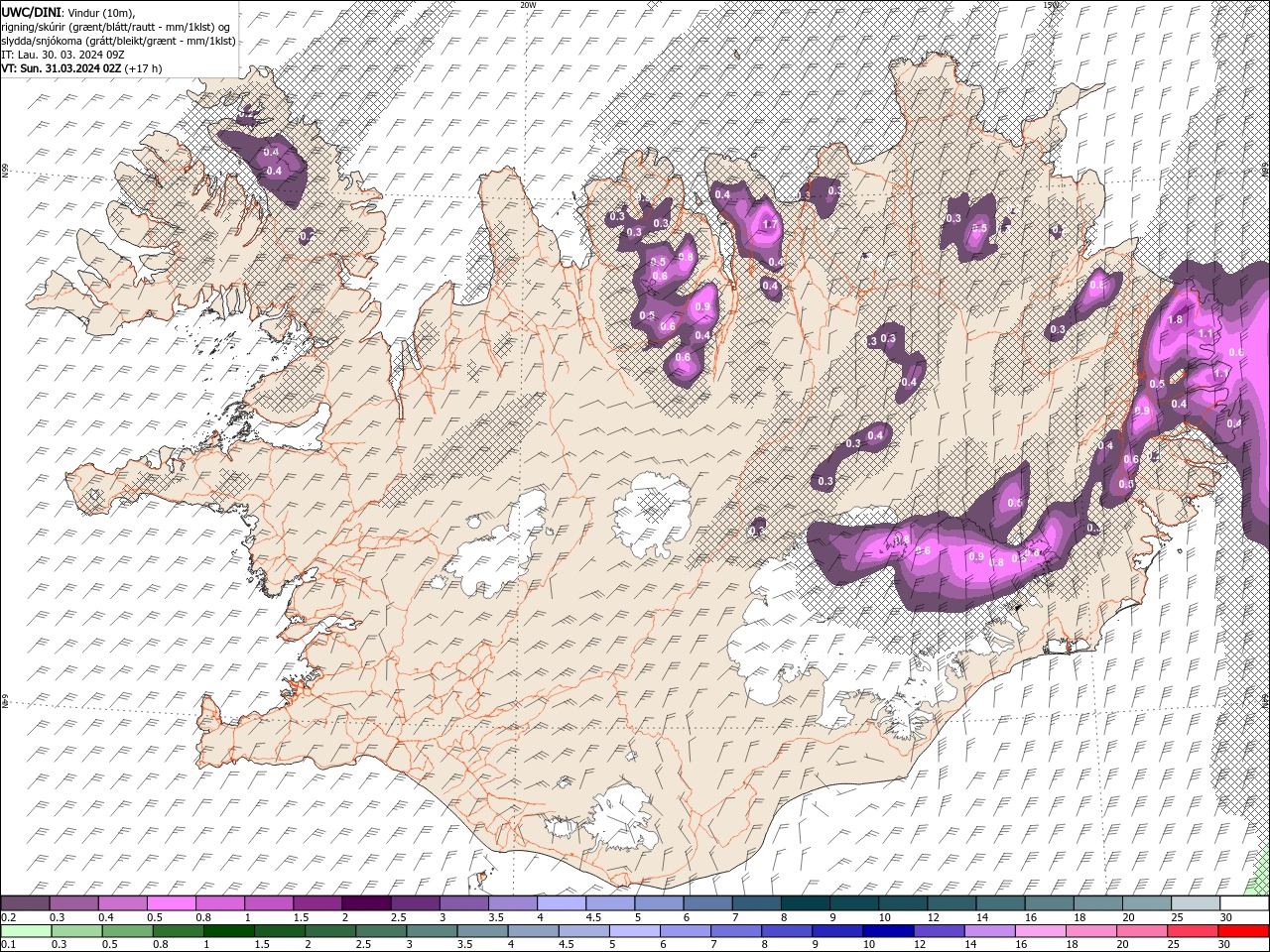Click the white swatch after 30 in top legend row
The width and height of the screenshot is (1270, 952).
pyautogui.click(x=1245, y=903)
